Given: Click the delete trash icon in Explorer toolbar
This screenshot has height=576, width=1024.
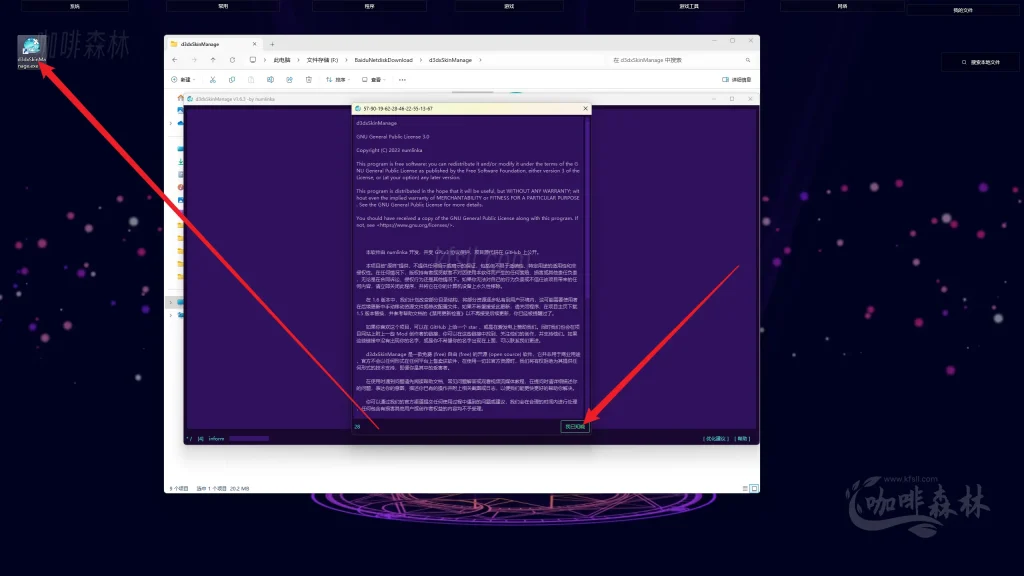Looking at the screenshot, I should click(x=308, y=80).
